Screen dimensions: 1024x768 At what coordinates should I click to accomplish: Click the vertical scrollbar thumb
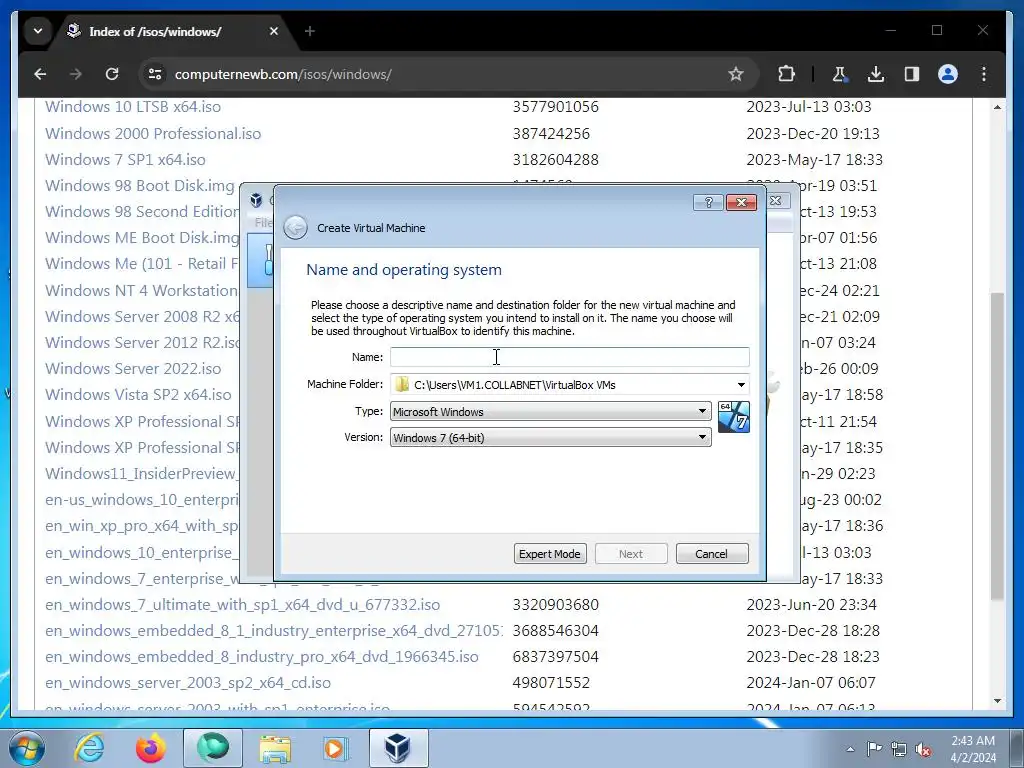pyautogui.click(x=997, y=446)
